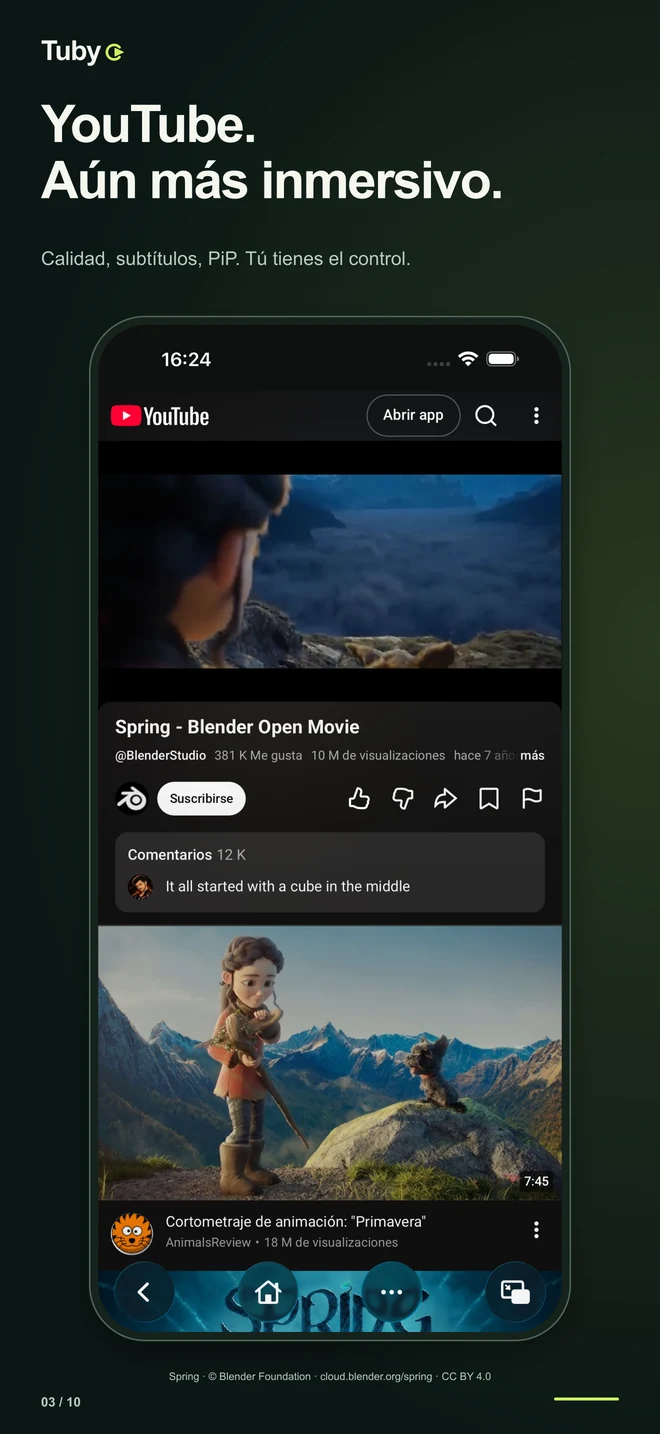660x1434 pixels.
Task: Open the Blender channel avatar
Action: [132, 798]
